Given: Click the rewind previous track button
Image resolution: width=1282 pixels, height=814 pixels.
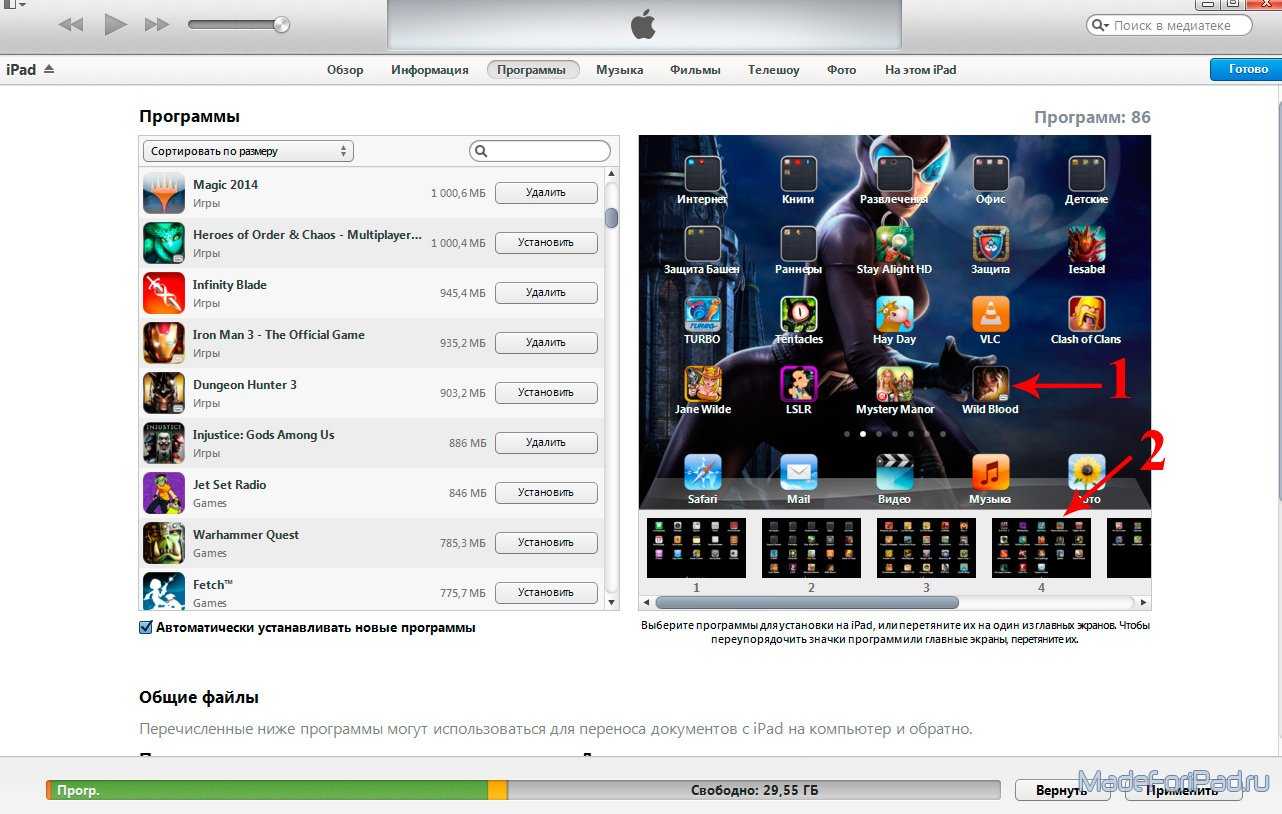Looking at the screenshot, I should pyautogui.click(x=71, y=24).
